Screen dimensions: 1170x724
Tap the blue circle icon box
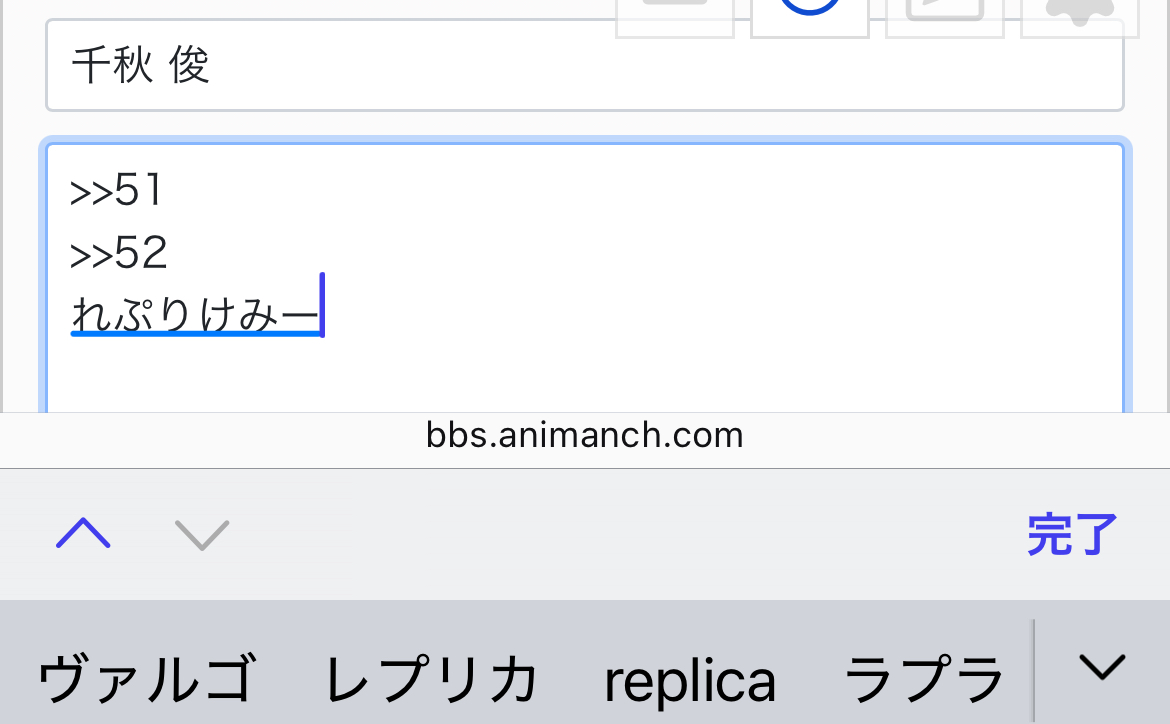coord(810,16)
